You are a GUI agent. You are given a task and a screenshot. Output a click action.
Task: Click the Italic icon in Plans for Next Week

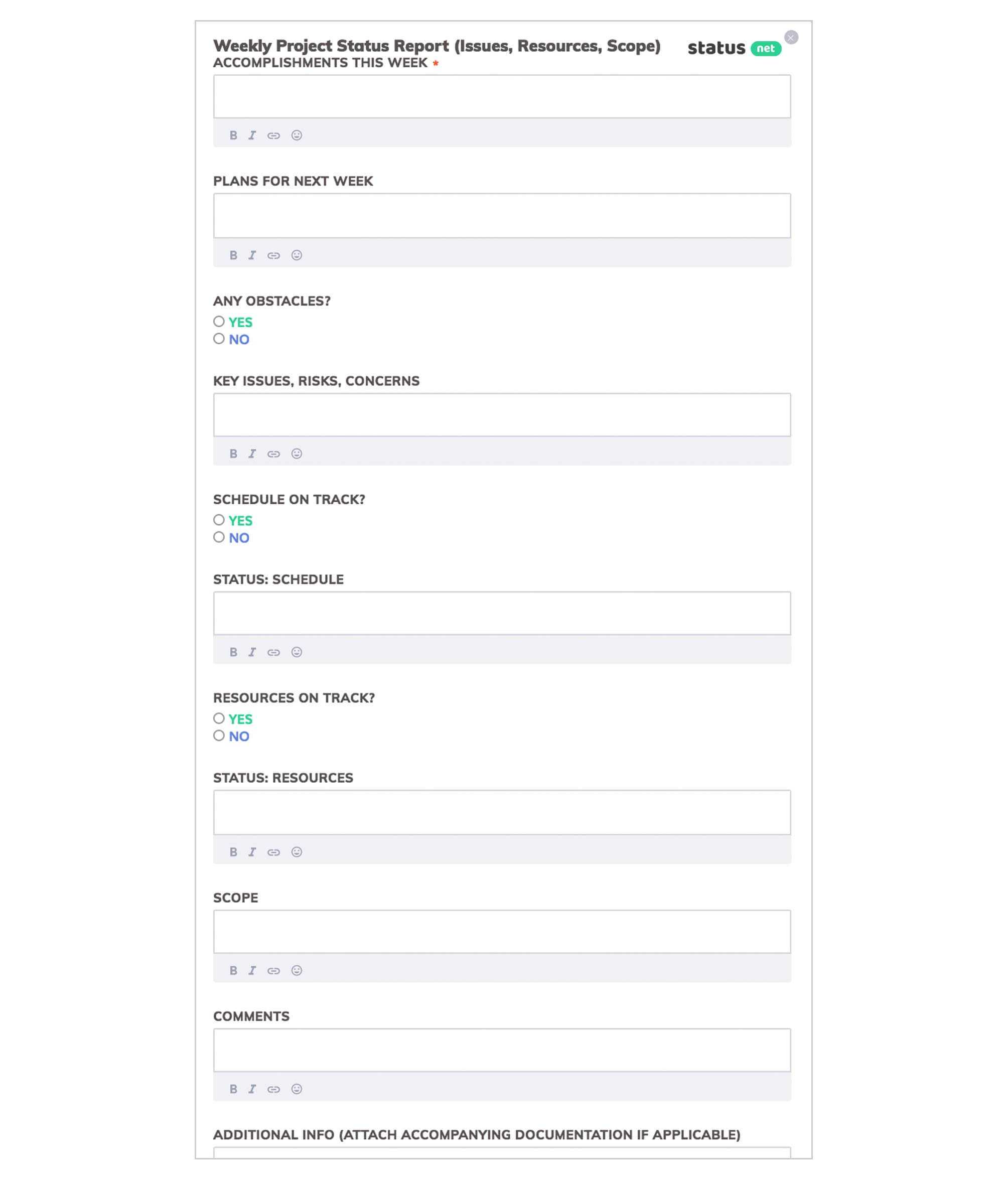tap(252, 254)
